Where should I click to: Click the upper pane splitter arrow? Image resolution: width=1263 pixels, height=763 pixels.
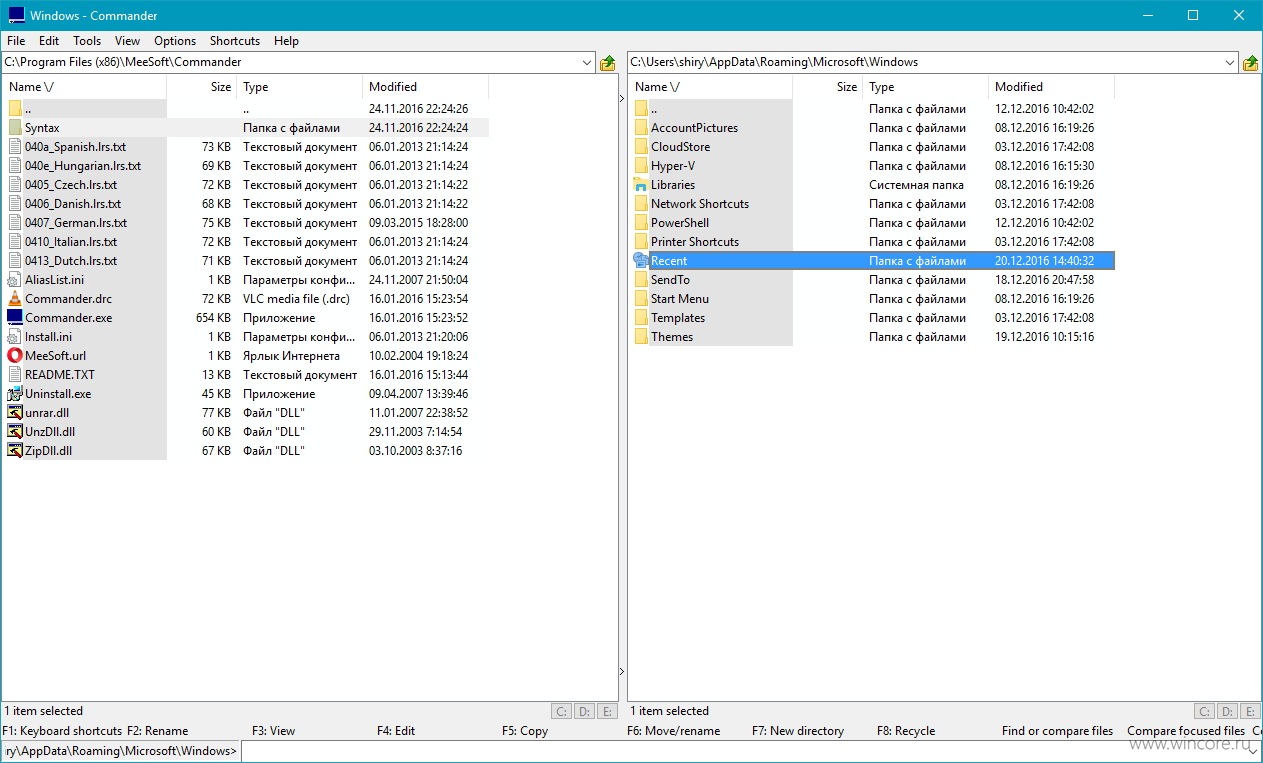[622, 98]
